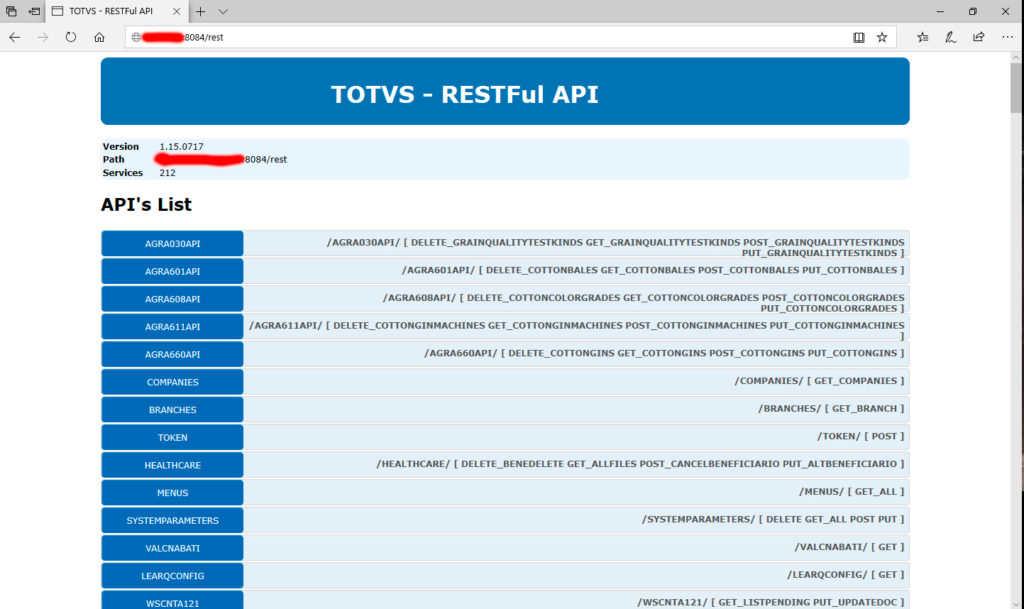Click the API's List heading

click(146, 204)
